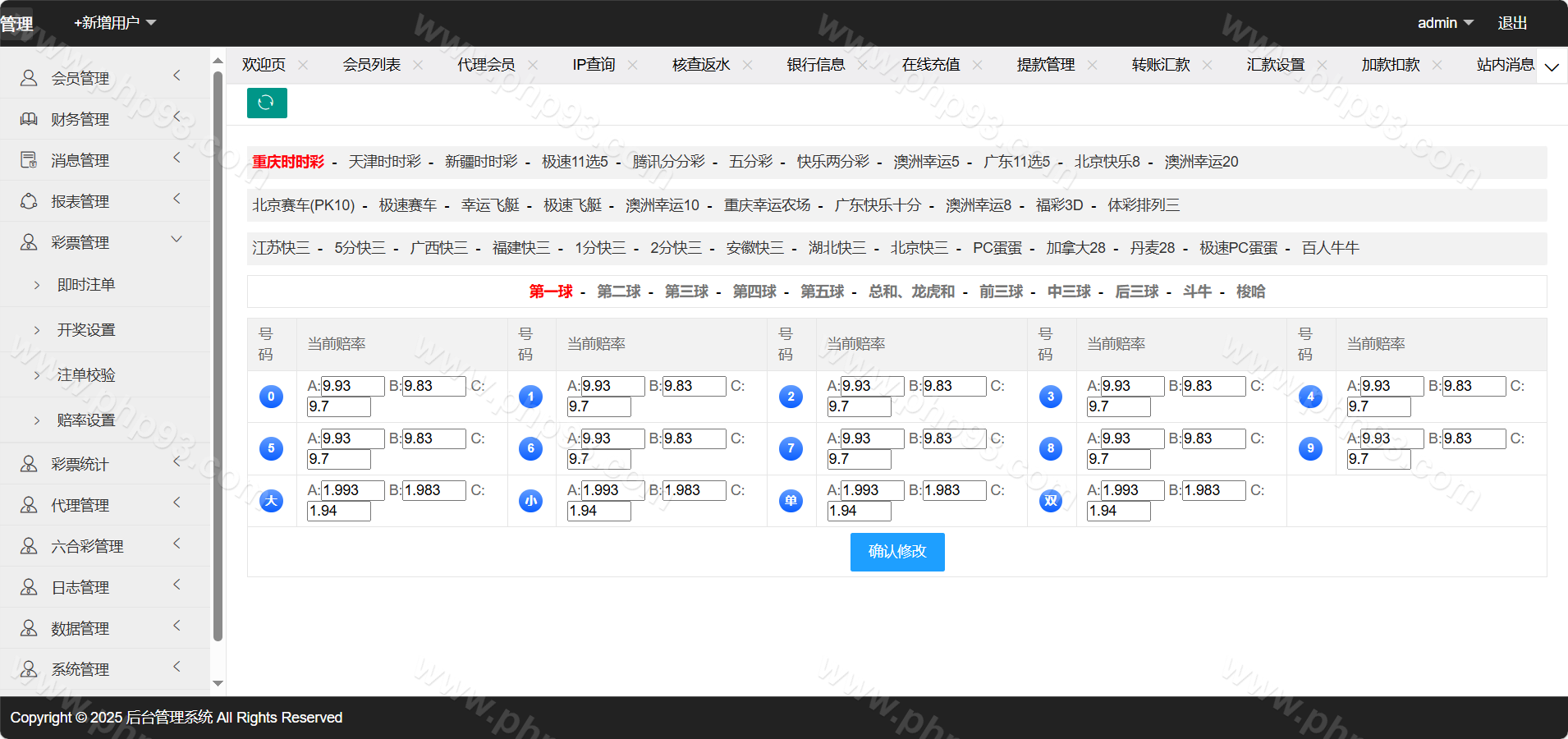Switch to the 提款管理 tab
This screenshot has height=739, width=1568.
[x=1045, y=65]
